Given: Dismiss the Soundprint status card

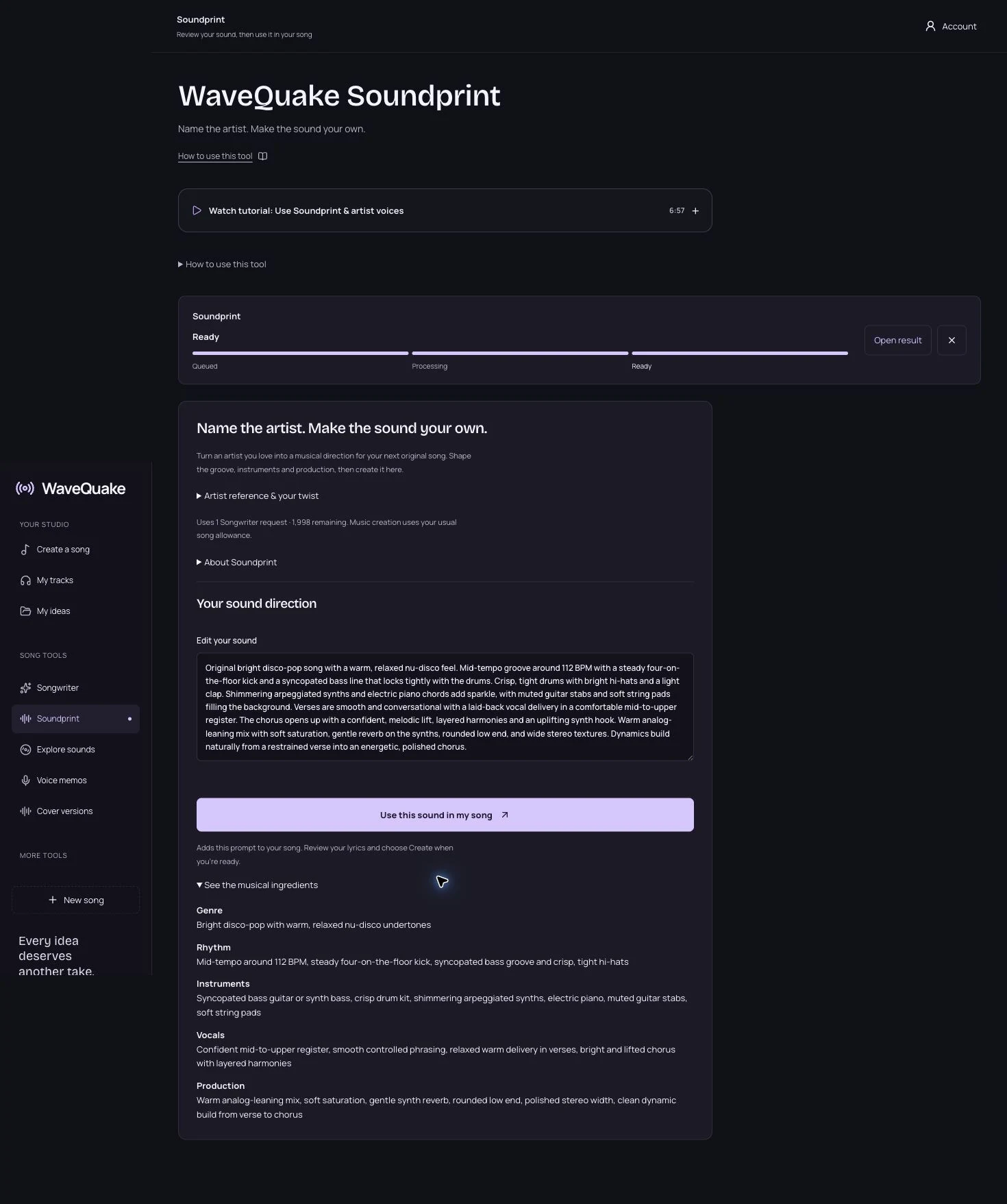Looking at the screenshot, I should pyautogui.click(x=952, y=341).
